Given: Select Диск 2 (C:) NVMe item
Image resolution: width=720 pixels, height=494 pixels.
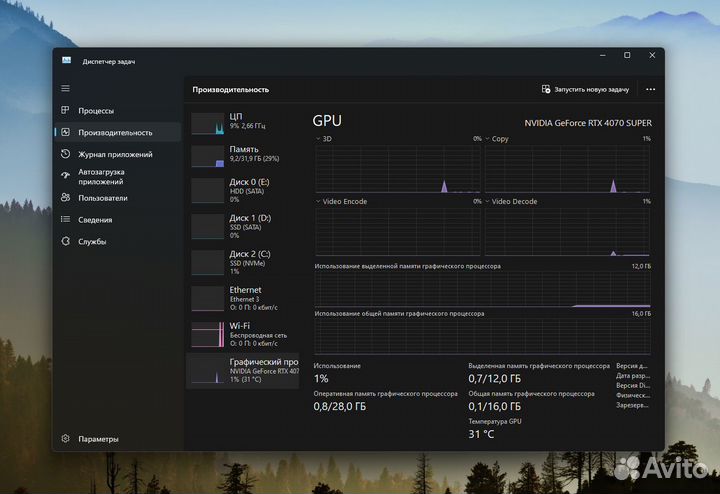Looking at the screenshot, I should (243, 262).
